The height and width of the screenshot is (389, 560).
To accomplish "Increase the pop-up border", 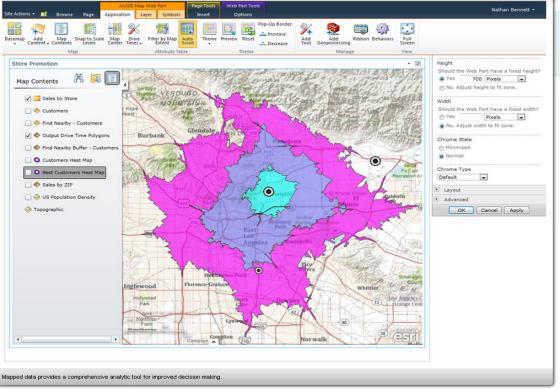I will click(273, 34).
